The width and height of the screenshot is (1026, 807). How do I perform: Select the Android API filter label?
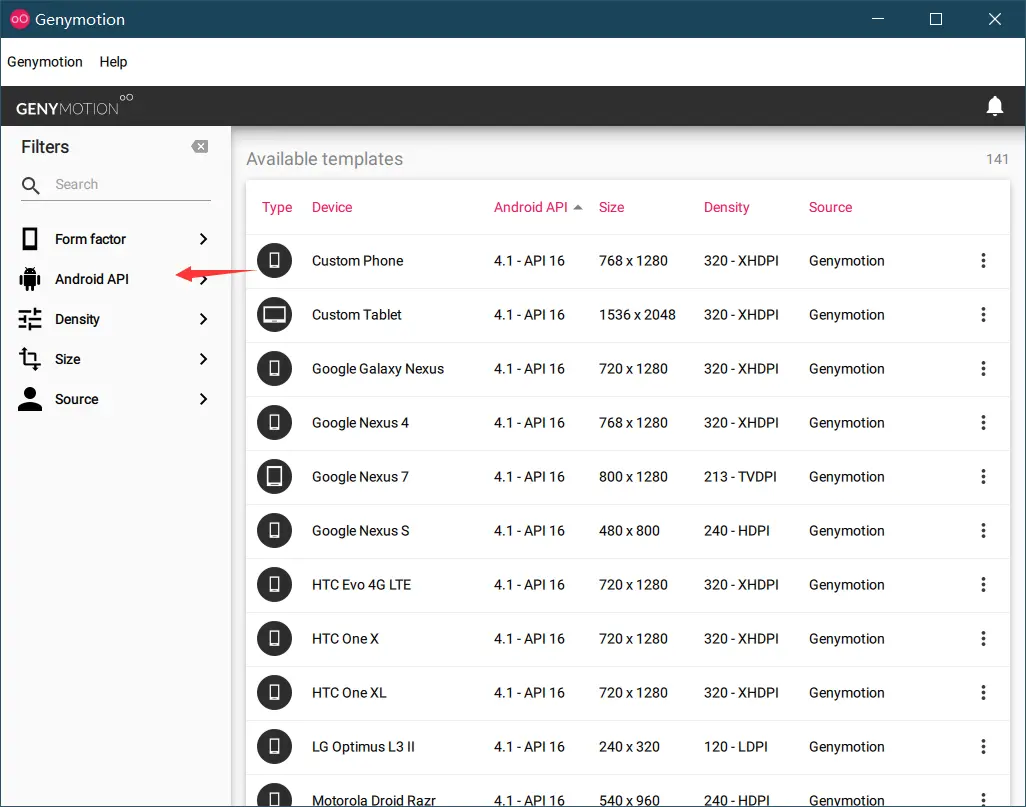tap(92, 279)
